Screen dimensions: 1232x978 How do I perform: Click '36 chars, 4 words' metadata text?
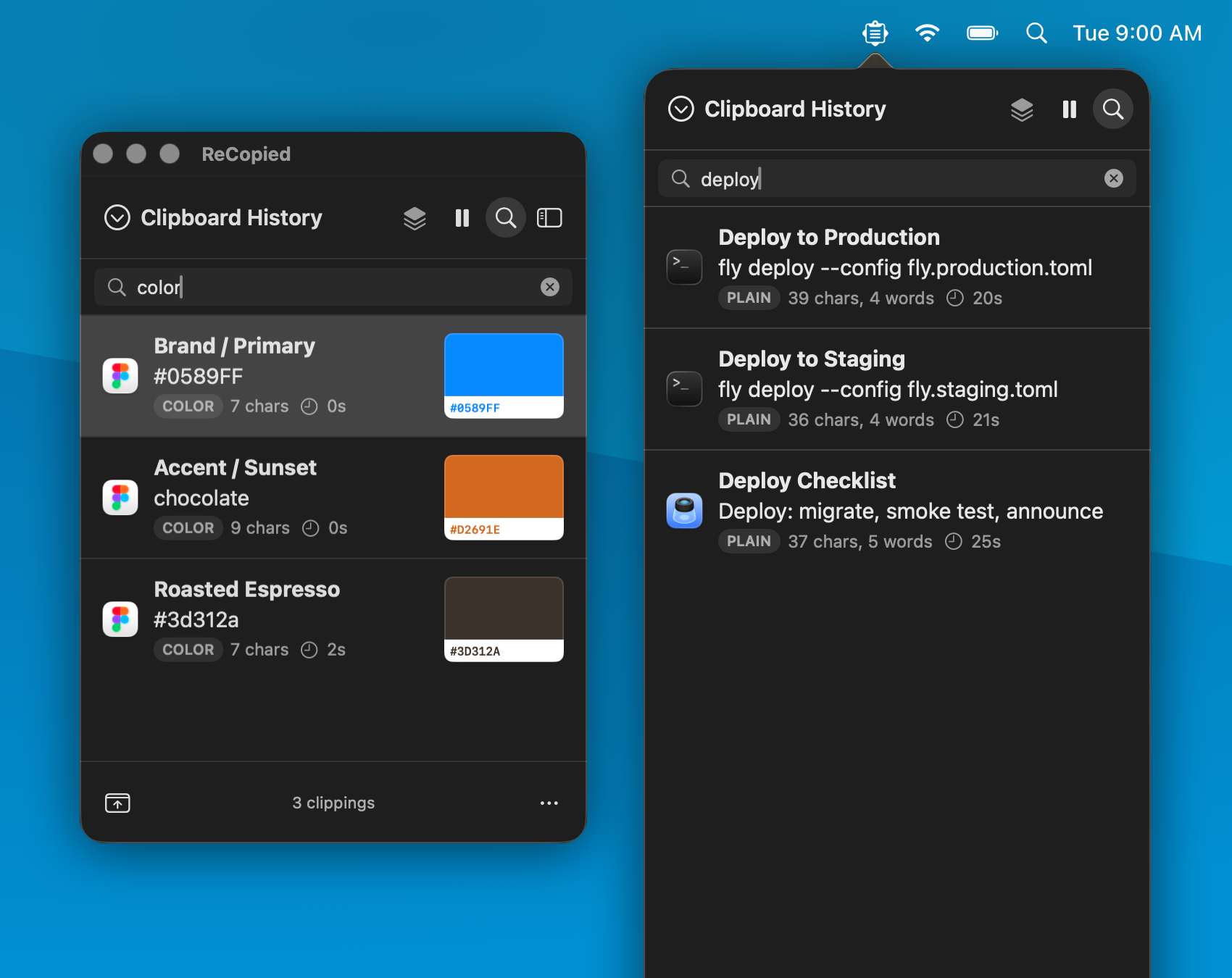861,419
